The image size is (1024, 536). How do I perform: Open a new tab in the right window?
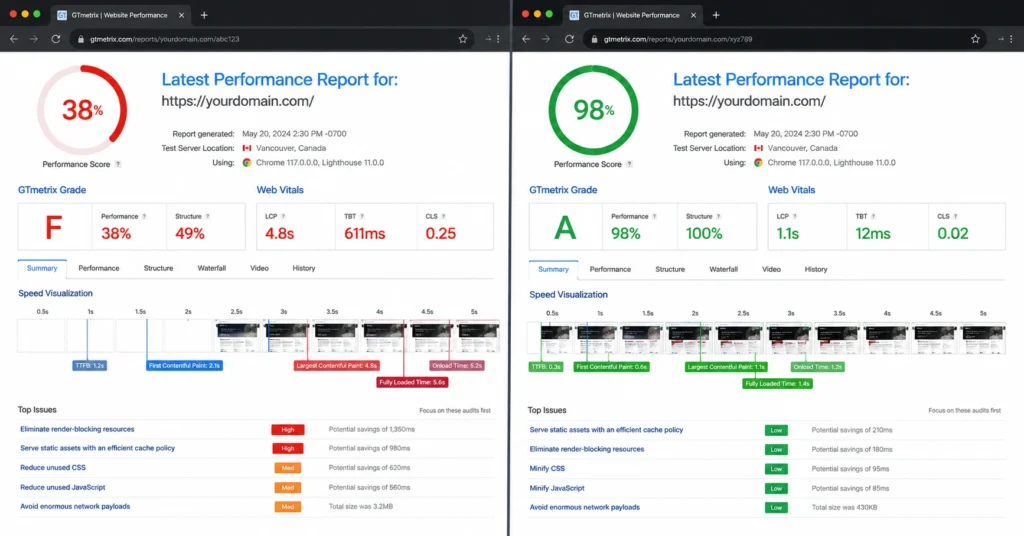click(x=716, y=15)
